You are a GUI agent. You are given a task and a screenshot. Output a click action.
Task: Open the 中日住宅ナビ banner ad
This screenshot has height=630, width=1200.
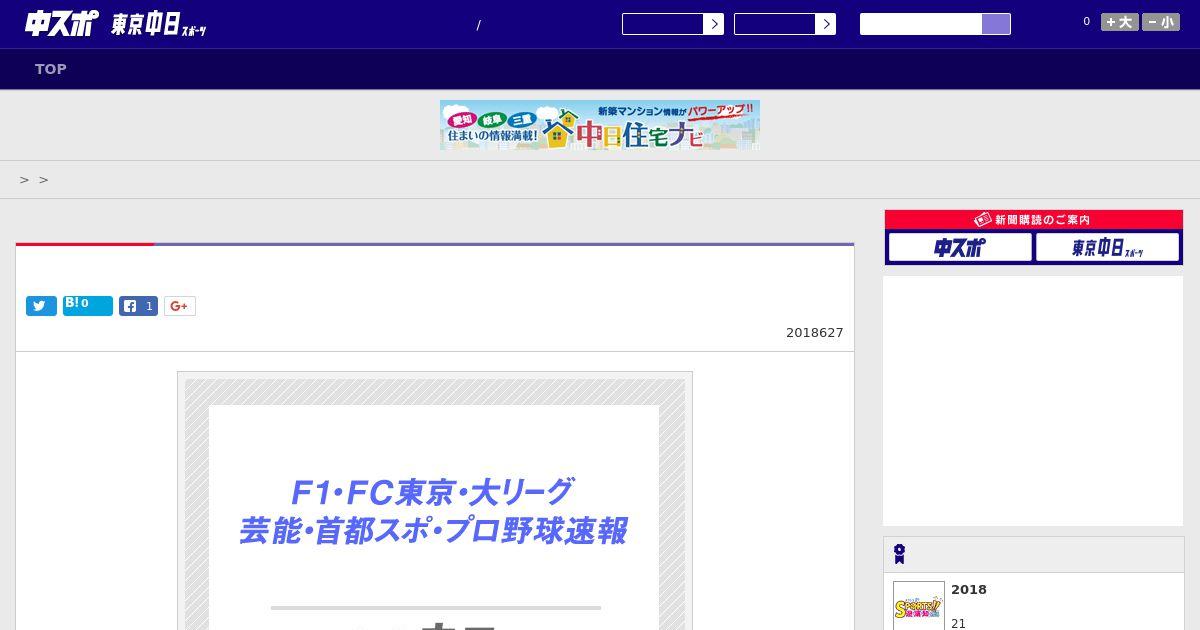point(600,125)
